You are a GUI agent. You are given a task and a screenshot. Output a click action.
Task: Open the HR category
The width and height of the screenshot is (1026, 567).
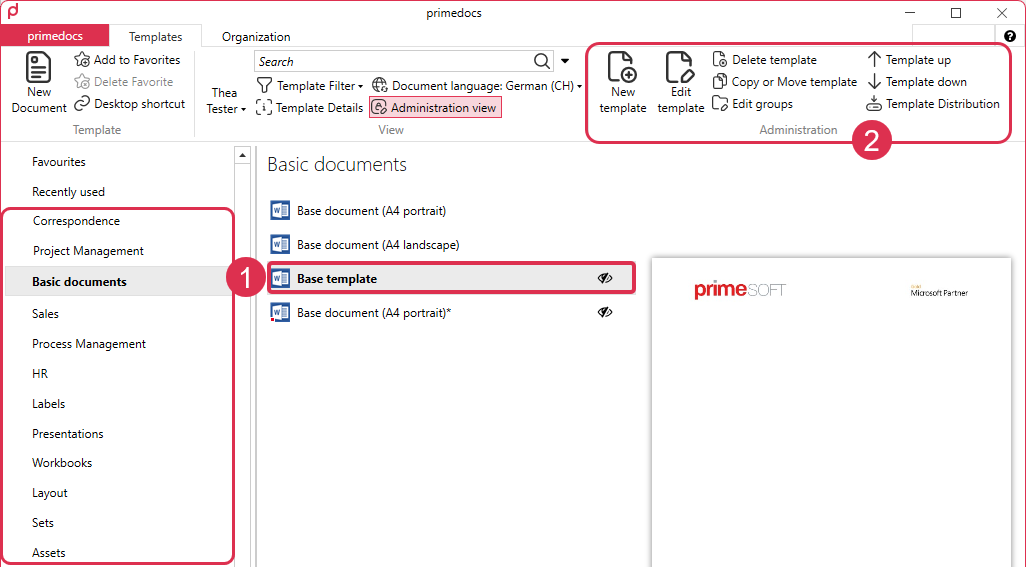coord(40,374)
